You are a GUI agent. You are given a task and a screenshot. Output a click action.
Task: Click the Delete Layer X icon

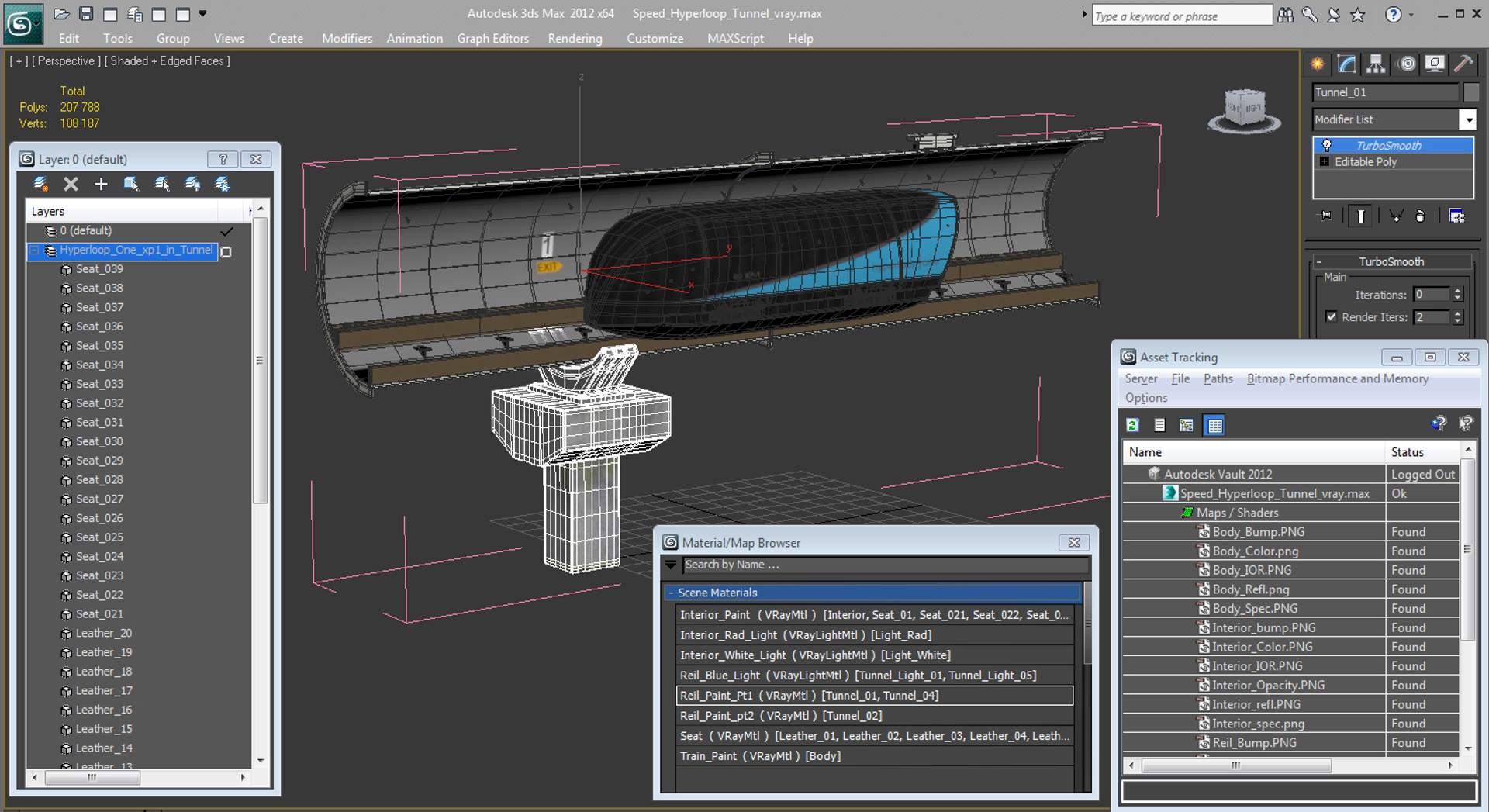click(71, 184)
